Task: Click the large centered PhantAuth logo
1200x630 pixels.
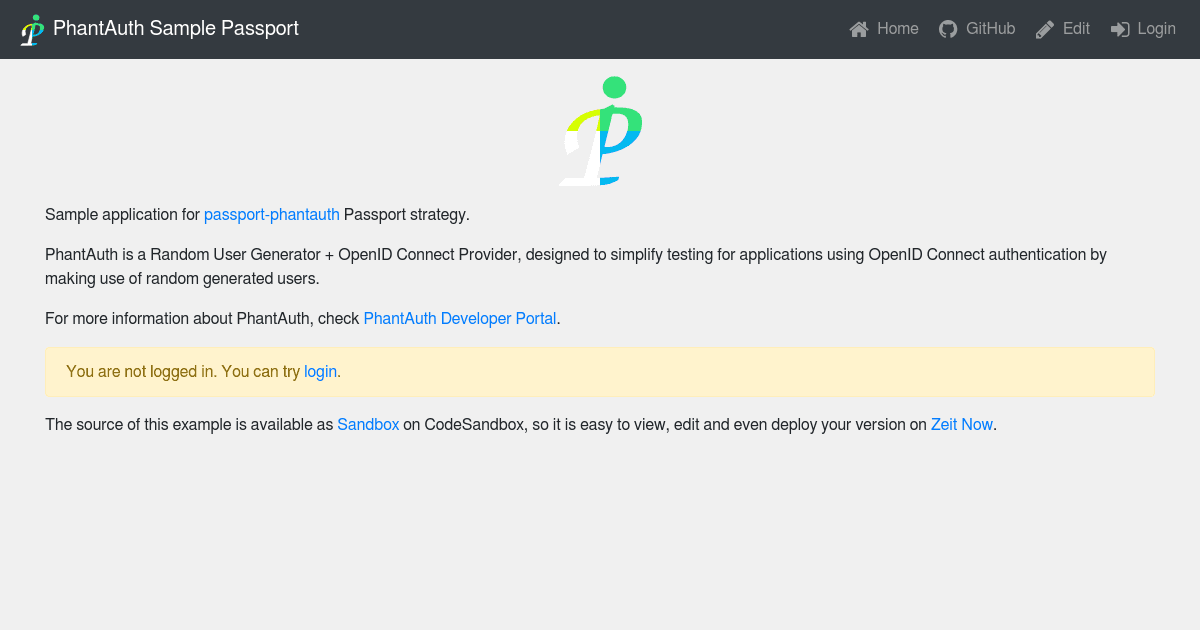Action: [x=600, y=130]
